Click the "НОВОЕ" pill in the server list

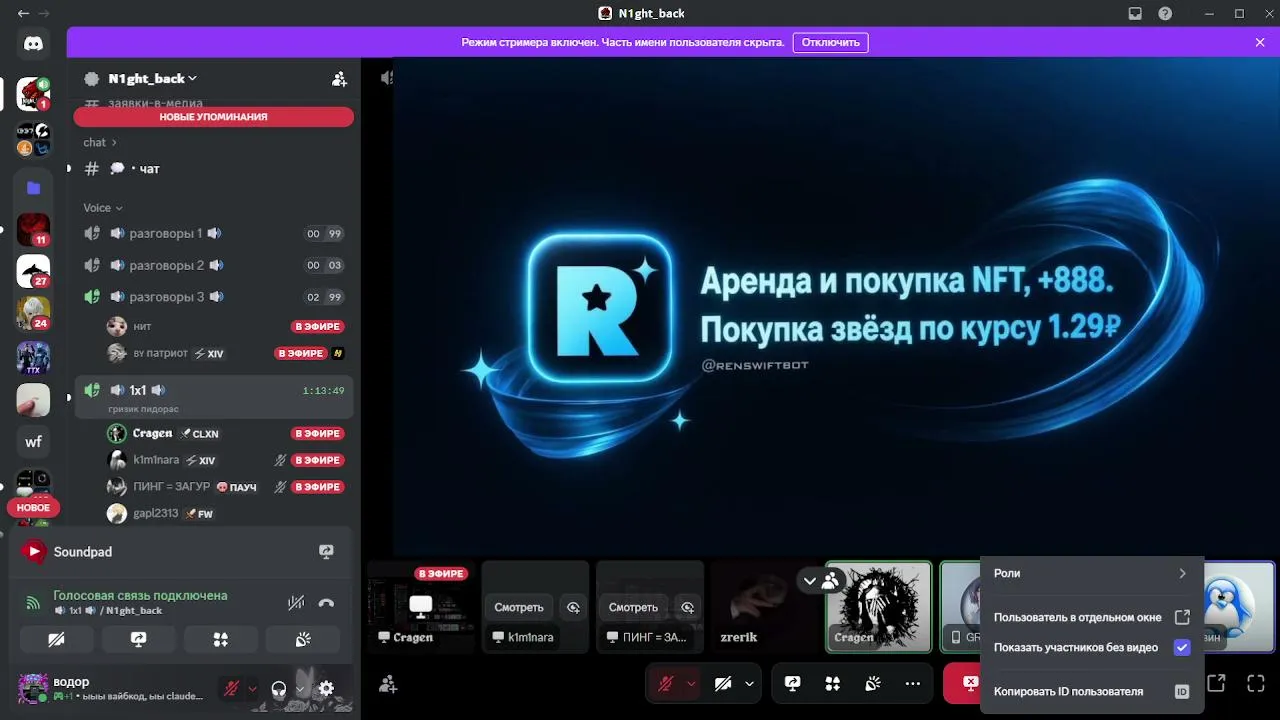(x=33, y=508)
